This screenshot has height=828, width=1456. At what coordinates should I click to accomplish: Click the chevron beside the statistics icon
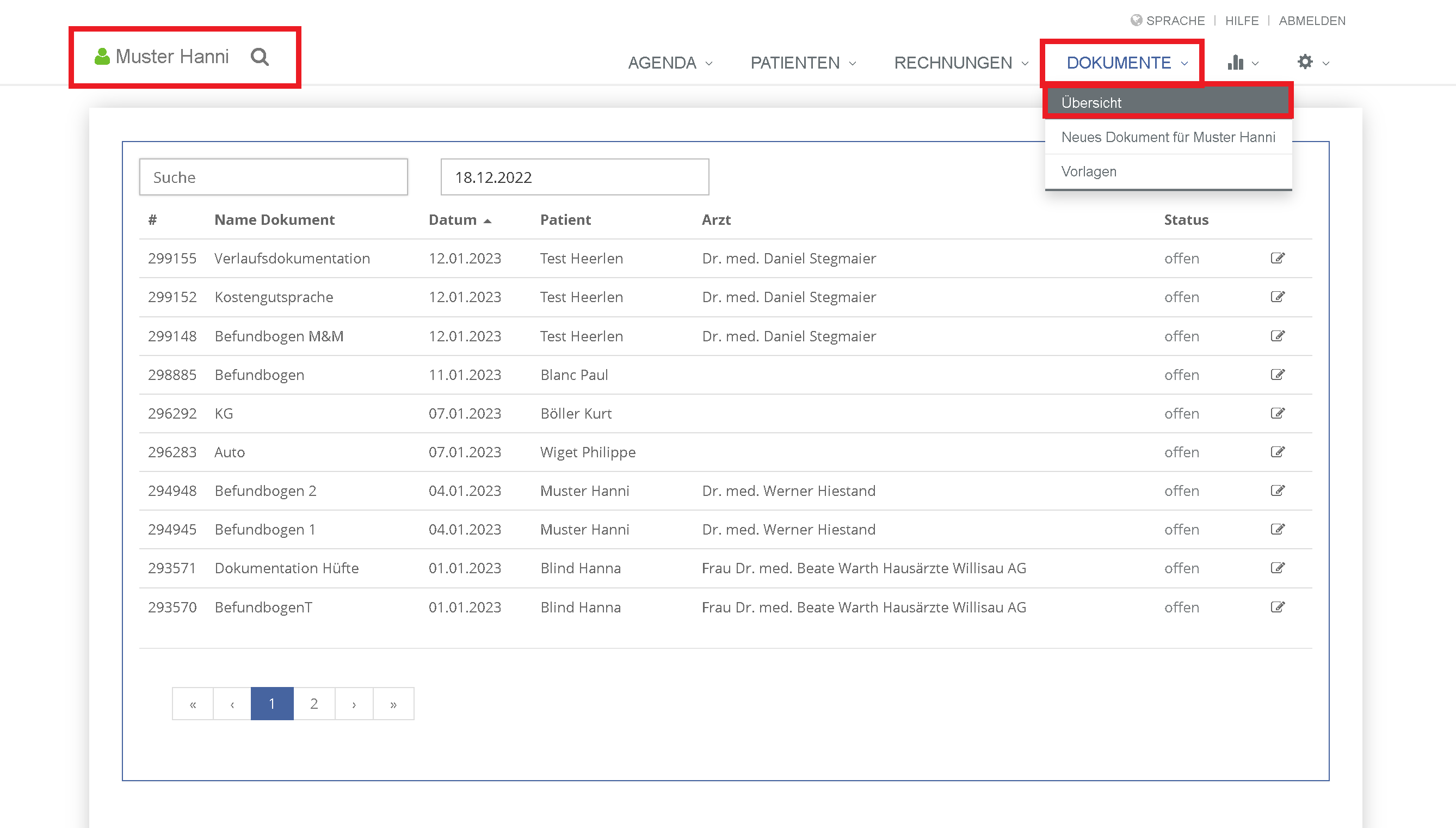tap(1255, 63)
